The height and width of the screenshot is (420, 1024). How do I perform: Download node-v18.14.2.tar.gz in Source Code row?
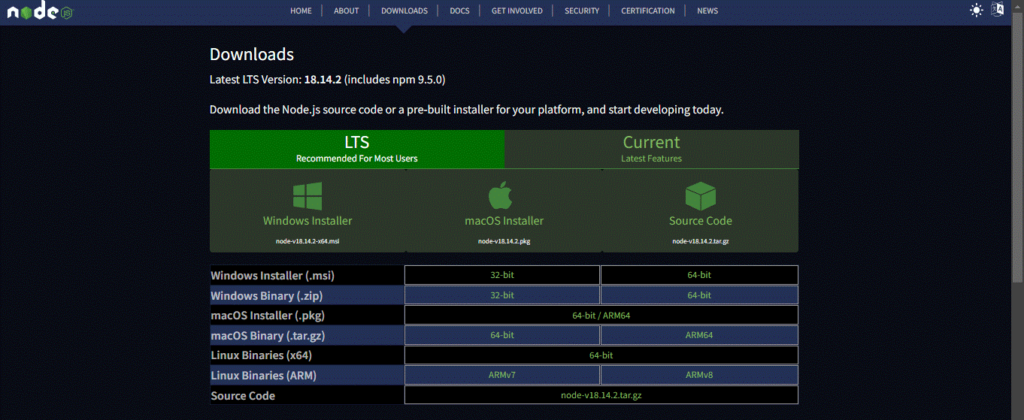[x=601, y=395]
